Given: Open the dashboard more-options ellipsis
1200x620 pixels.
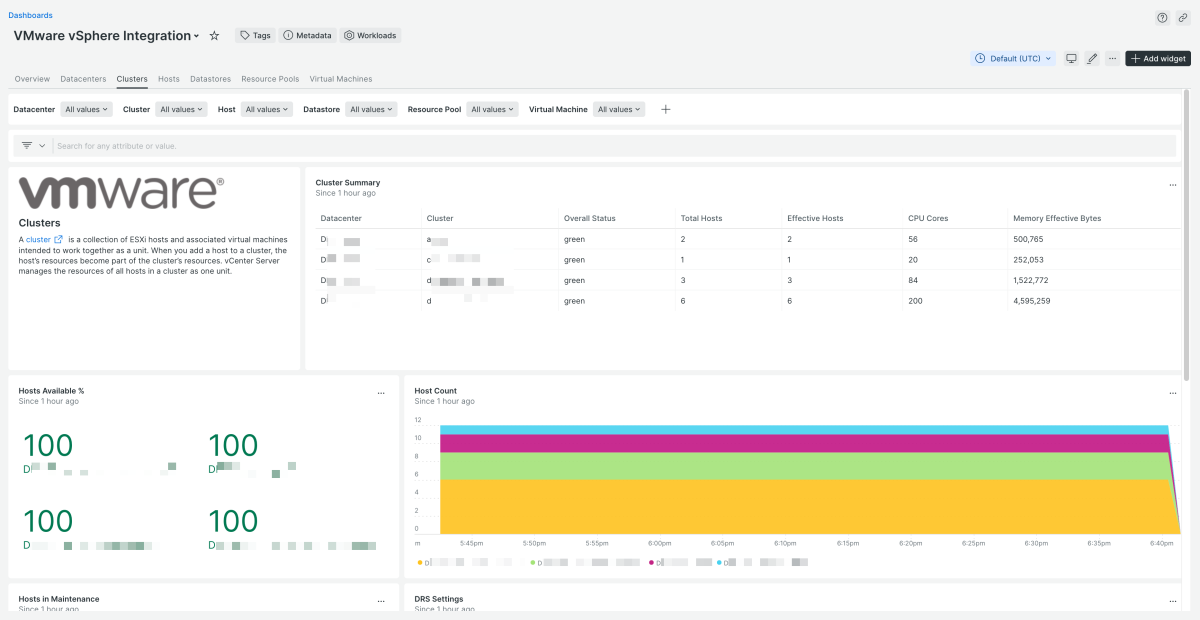Looking at the screenshot, I should click(1112, 59).
